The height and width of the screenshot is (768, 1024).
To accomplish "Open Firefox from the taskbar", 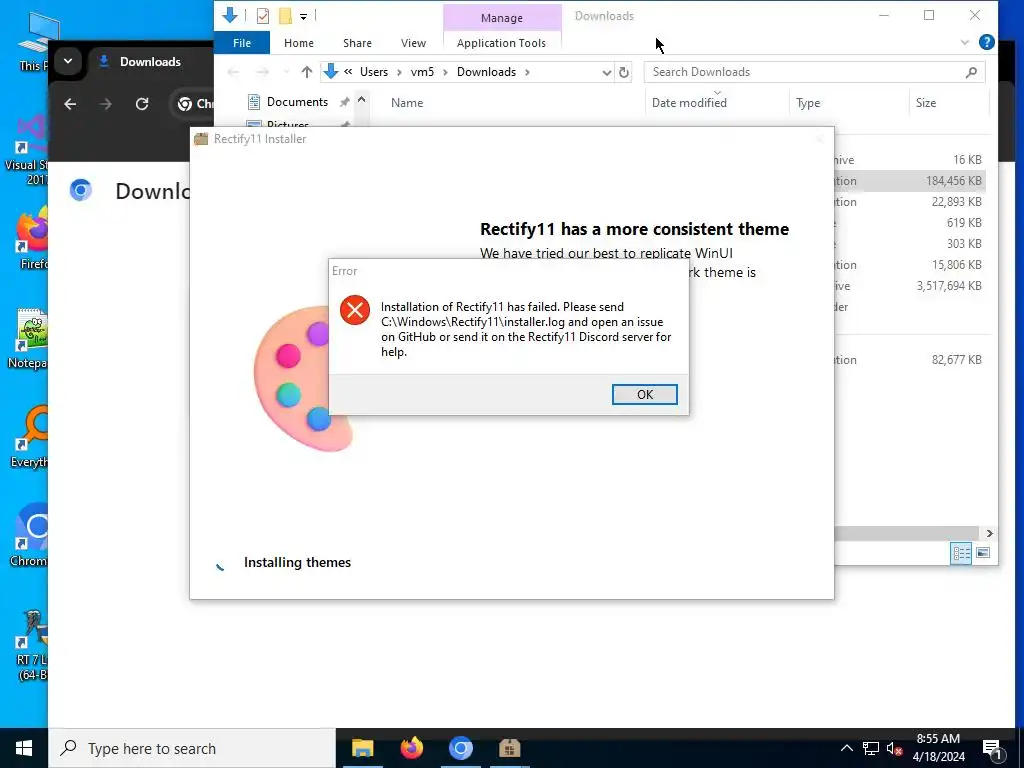I will [411, 748].
